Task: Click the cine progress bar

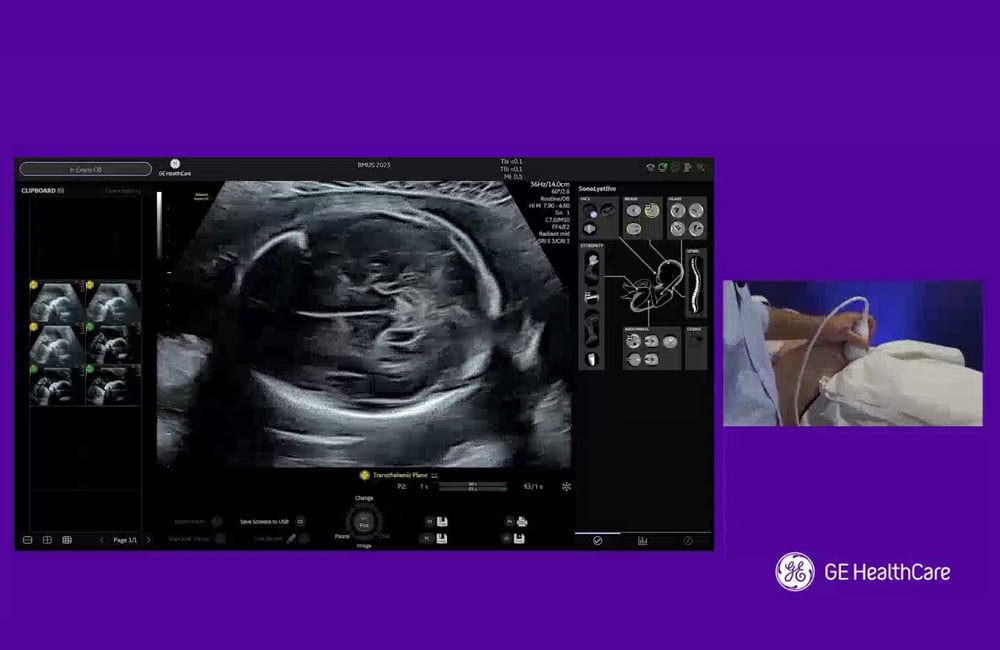Action: click(x=472, y=487)
